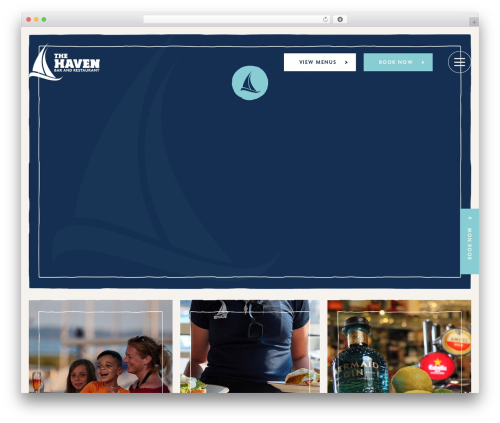The image size is (500, 423).
Task: Open the hamburger menu icon
Action: click(x=459, y=62)
